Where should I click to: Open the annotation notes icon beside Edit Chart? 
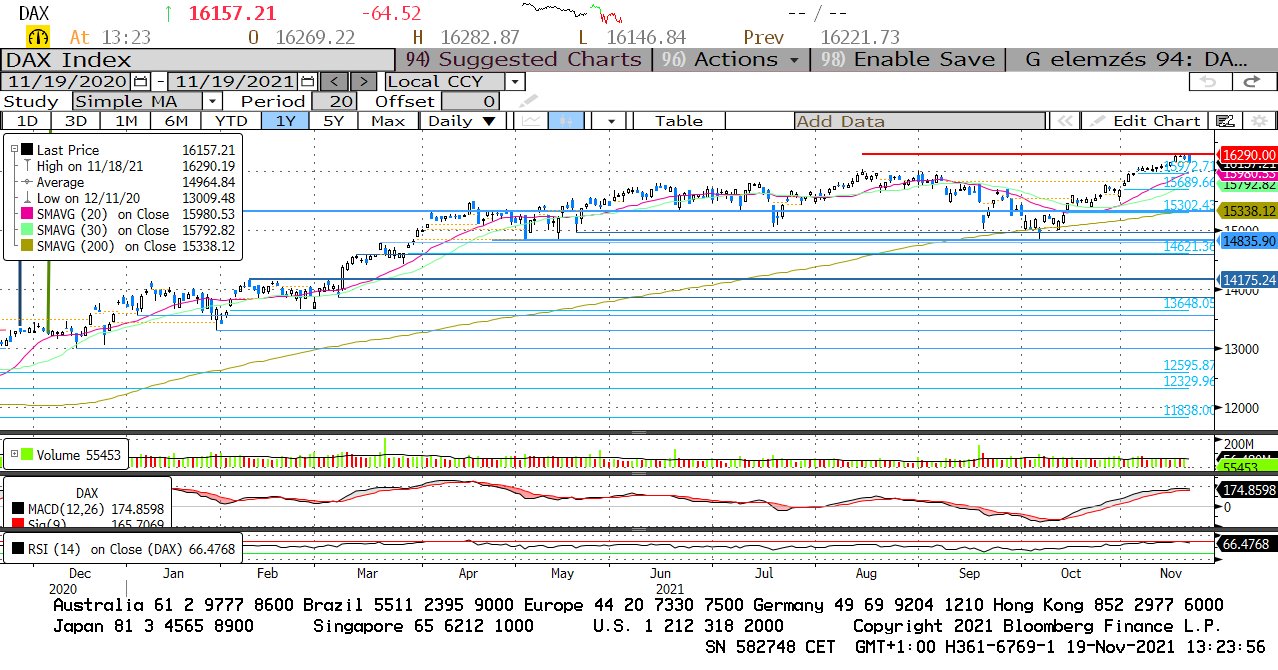click(1225, 120)
